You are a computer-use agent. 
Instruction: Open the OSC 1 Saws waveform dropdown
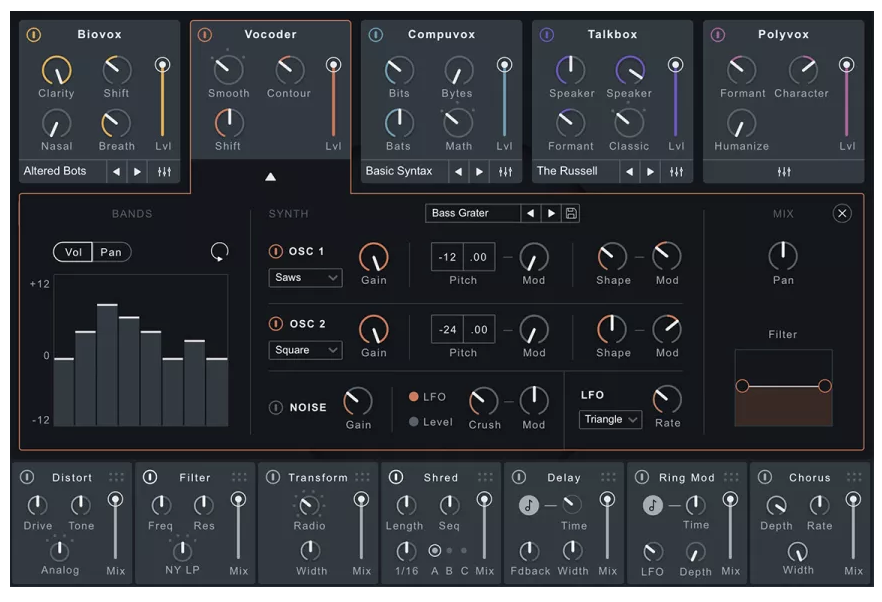tap(305, 277)
